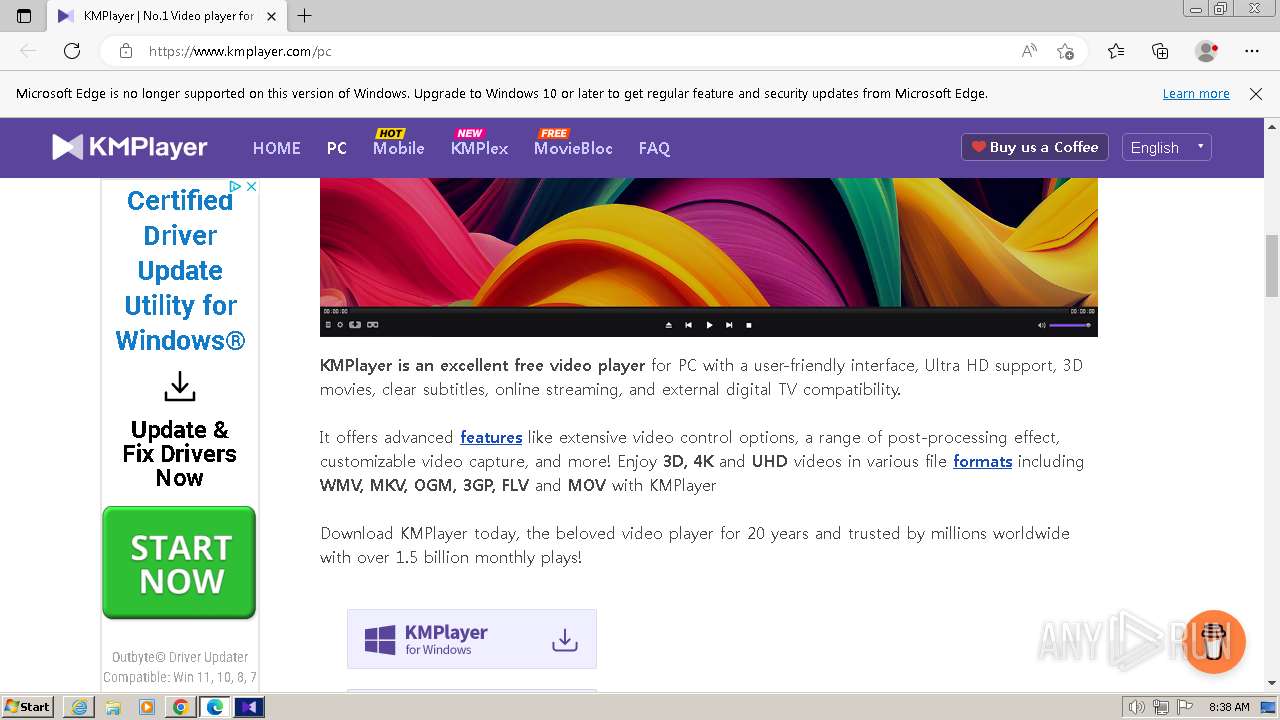Click the KMPlayer site logo

coord(130,147)
